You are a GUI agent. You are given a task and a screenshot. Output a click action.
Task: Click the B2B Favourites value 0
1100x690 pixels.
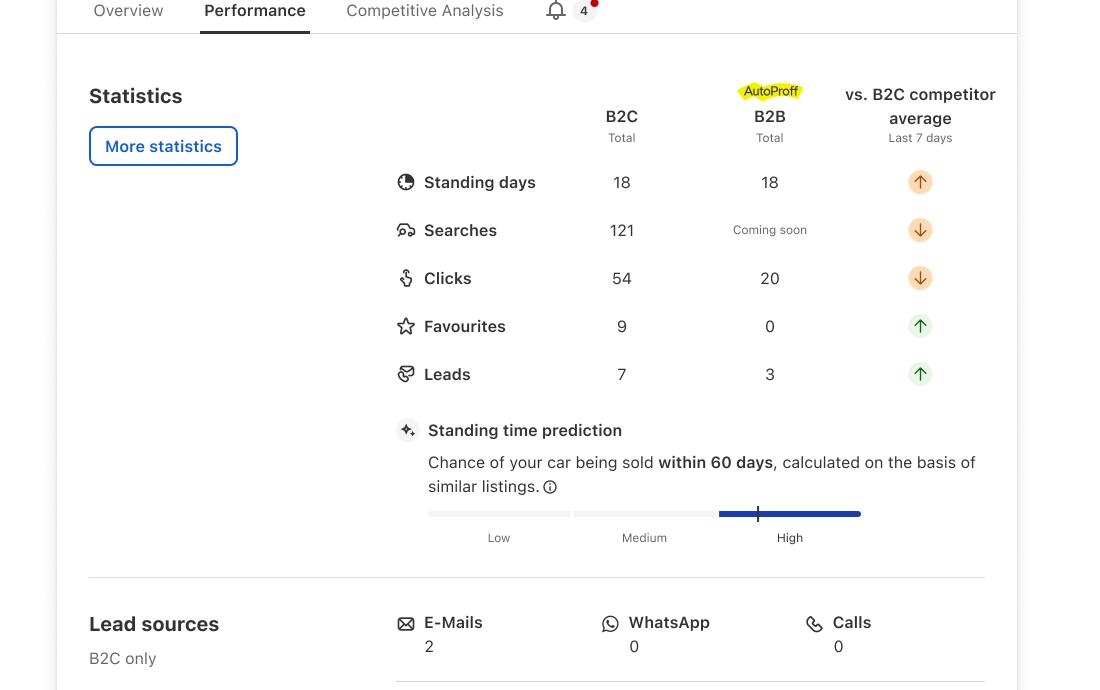pyautogui.click(x=770, y=326)
